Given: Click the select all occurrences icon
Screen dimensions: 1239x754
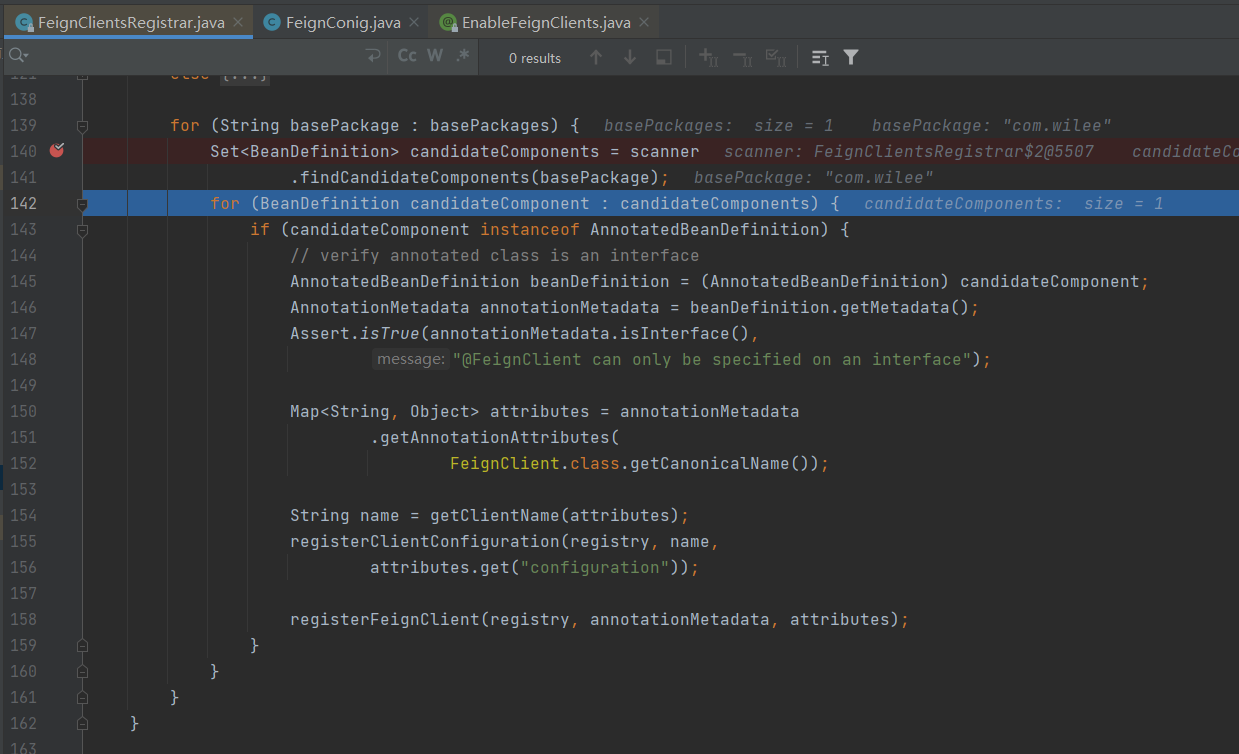Looking at the screenshot, I should [664, 58].
